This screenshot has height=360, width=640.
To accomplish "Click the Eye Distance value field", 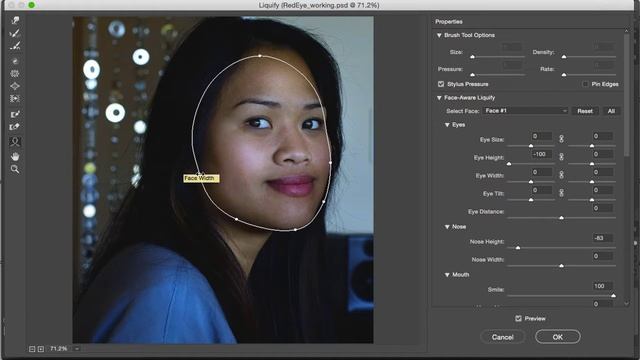I will pos(602,208).
